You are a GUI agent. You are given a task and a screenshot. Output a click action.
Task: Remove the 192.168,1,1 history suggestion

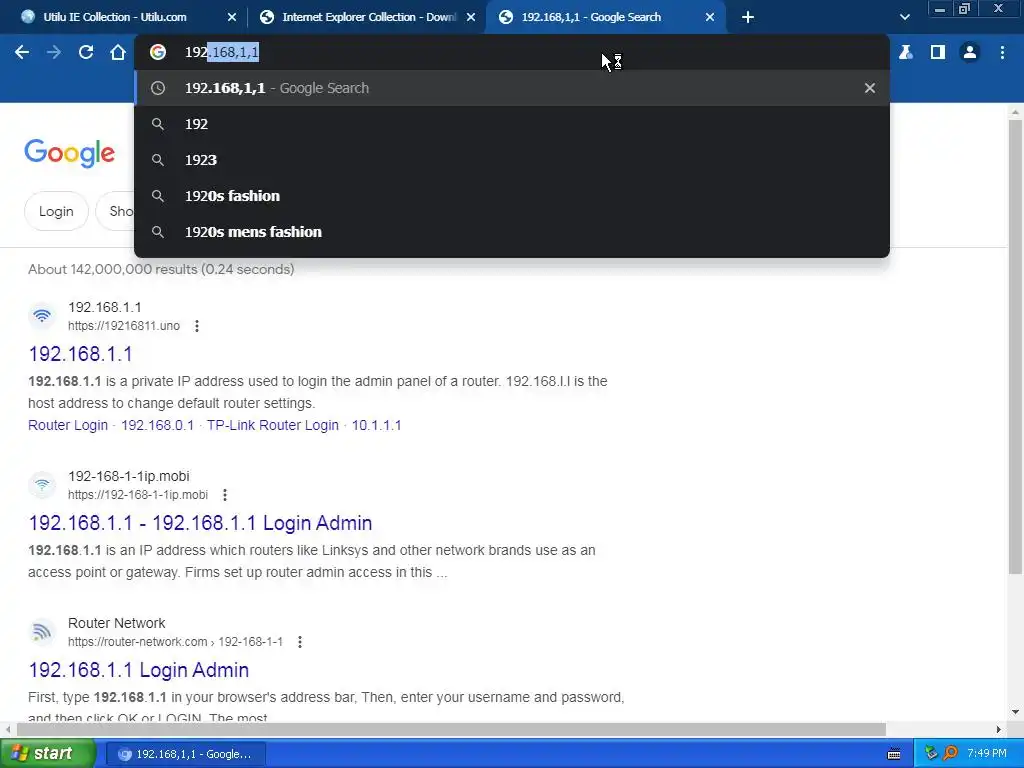tap(869, 88)
